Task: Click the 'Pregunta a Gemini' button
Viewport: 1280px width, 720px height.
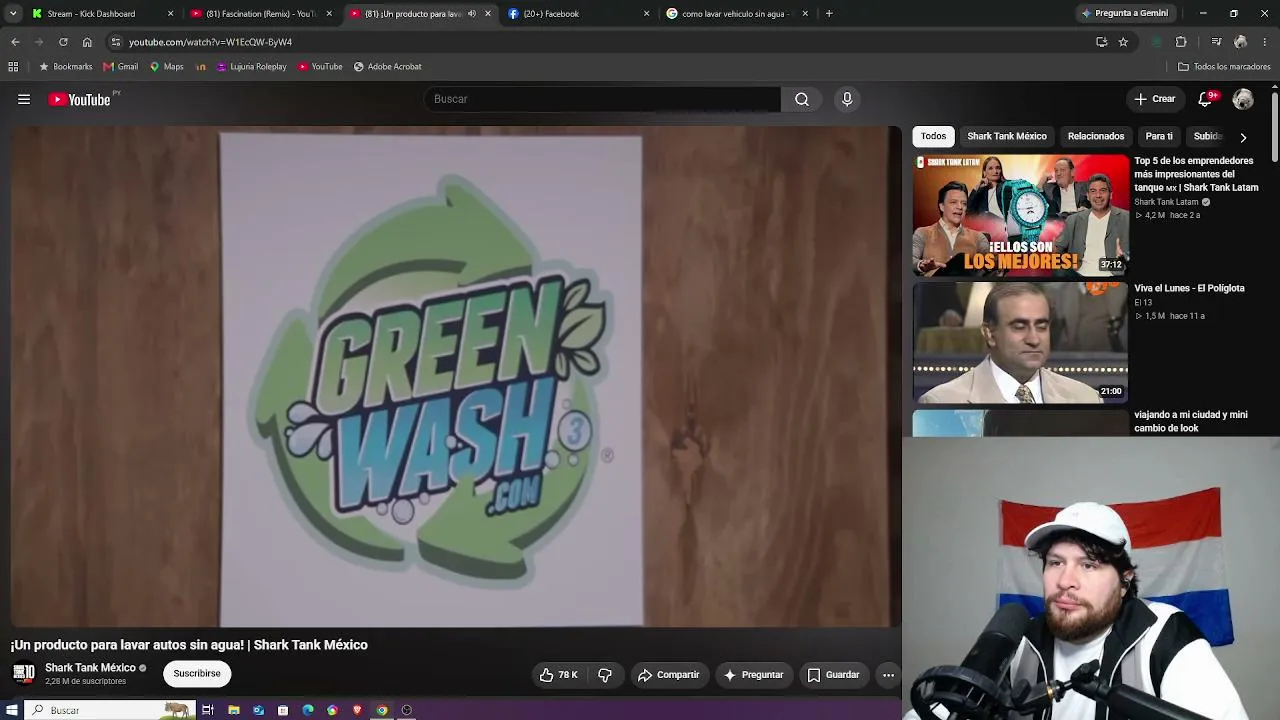Action: click(1126, 14)
